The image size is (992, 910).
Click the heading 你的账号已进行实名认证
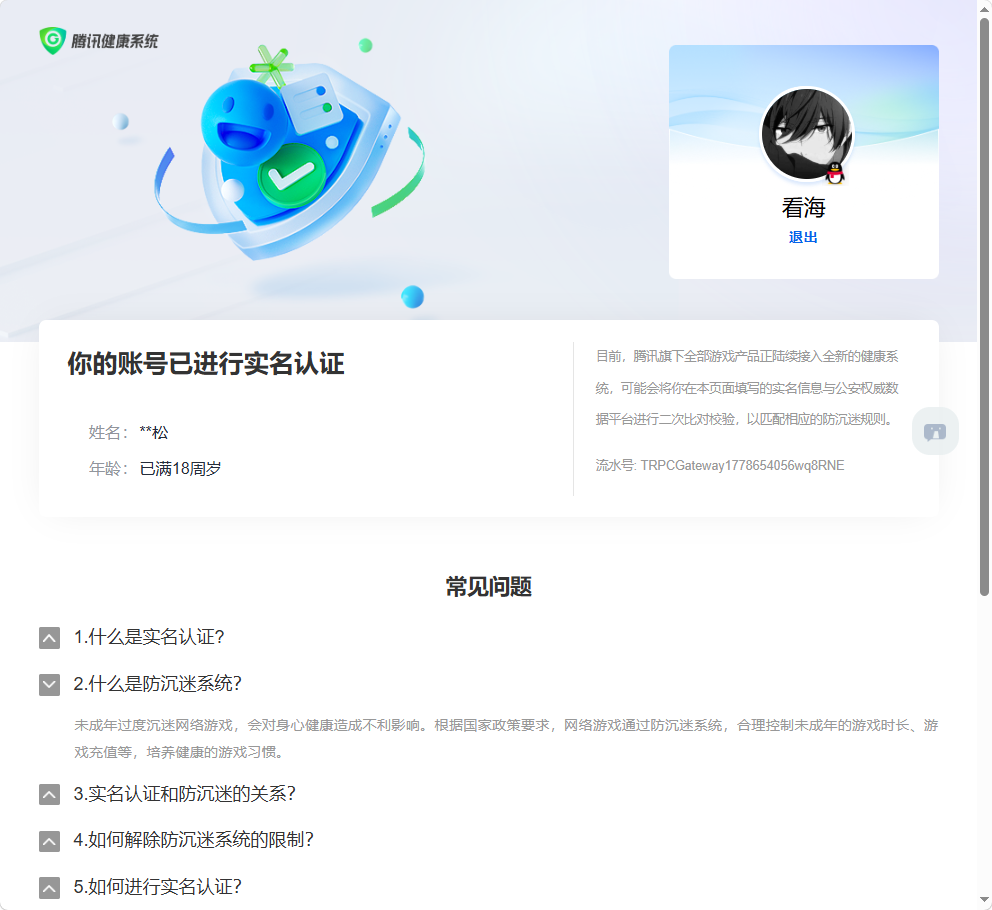[206, 364]
